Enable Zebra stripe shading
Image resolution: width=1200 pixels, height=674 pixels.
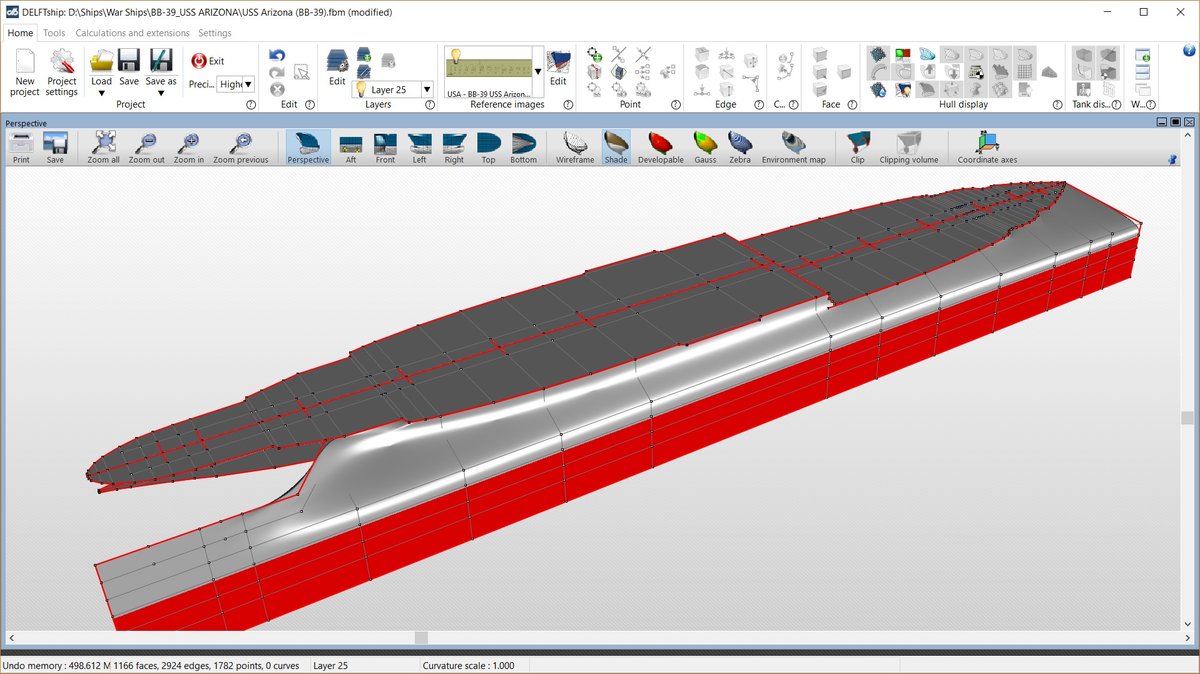[x=740, y=146]
